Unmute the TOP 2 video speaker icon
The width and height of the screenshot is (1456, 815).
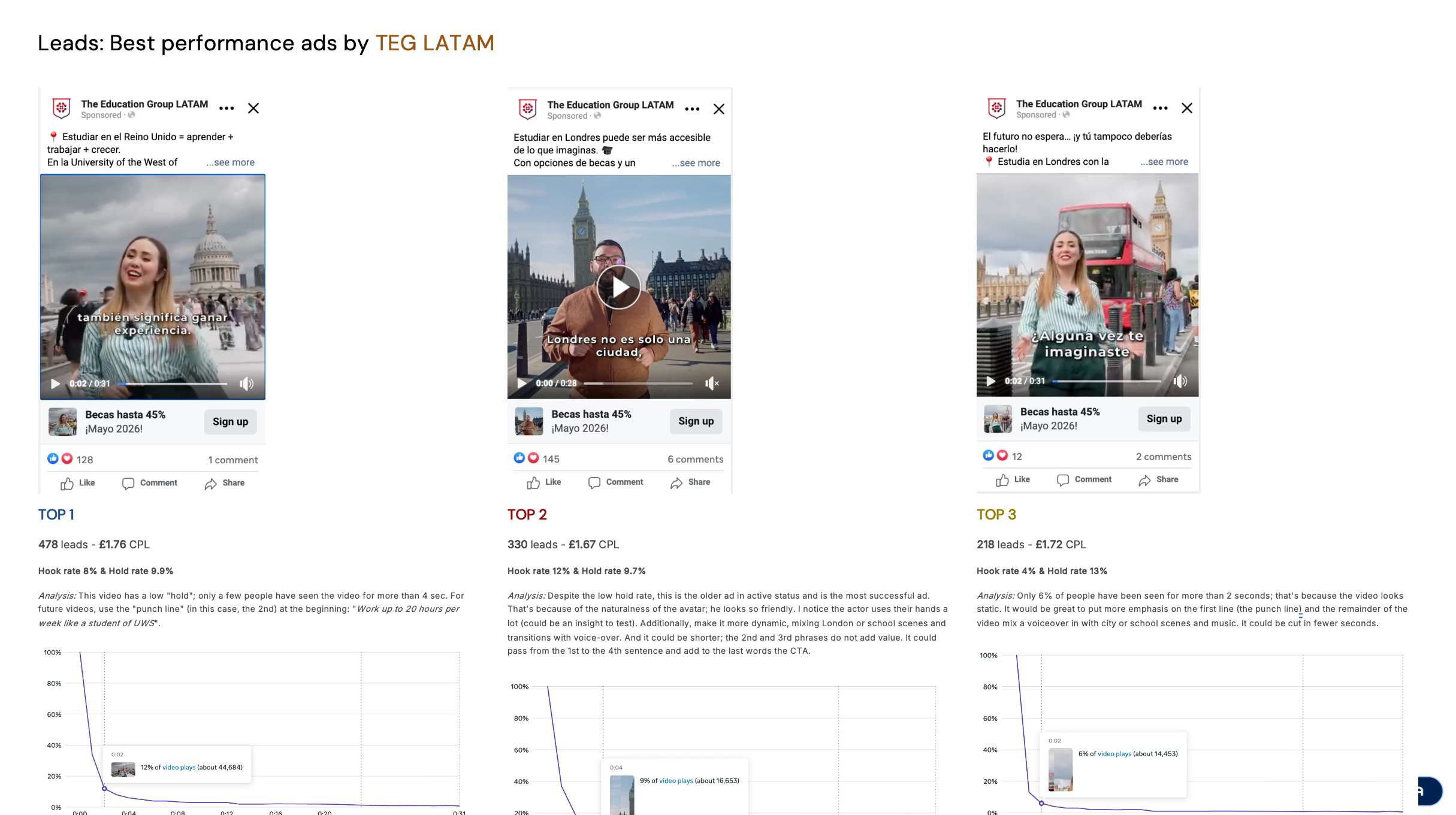pos(712,384)
